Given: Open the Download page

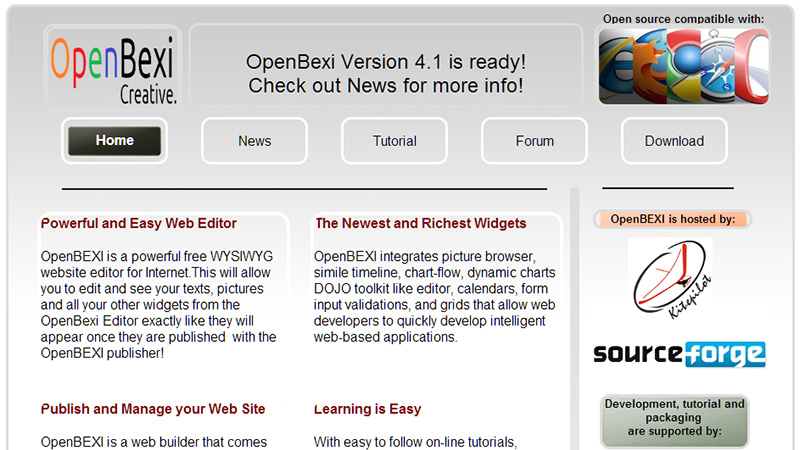Looking at the screenshot, I should [x=674, y=141].
